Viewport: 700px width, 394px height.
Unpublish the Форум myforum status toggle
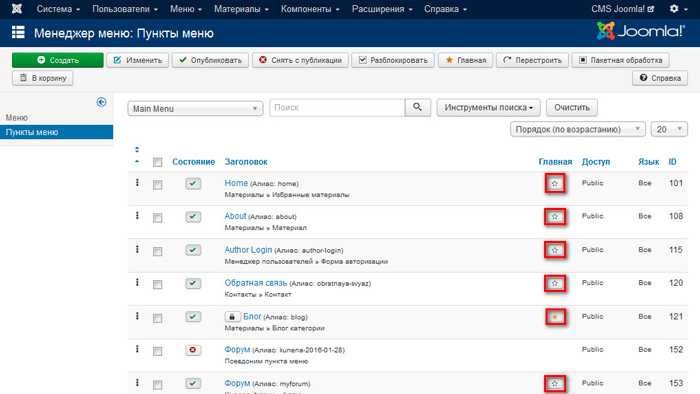point(193,383)
